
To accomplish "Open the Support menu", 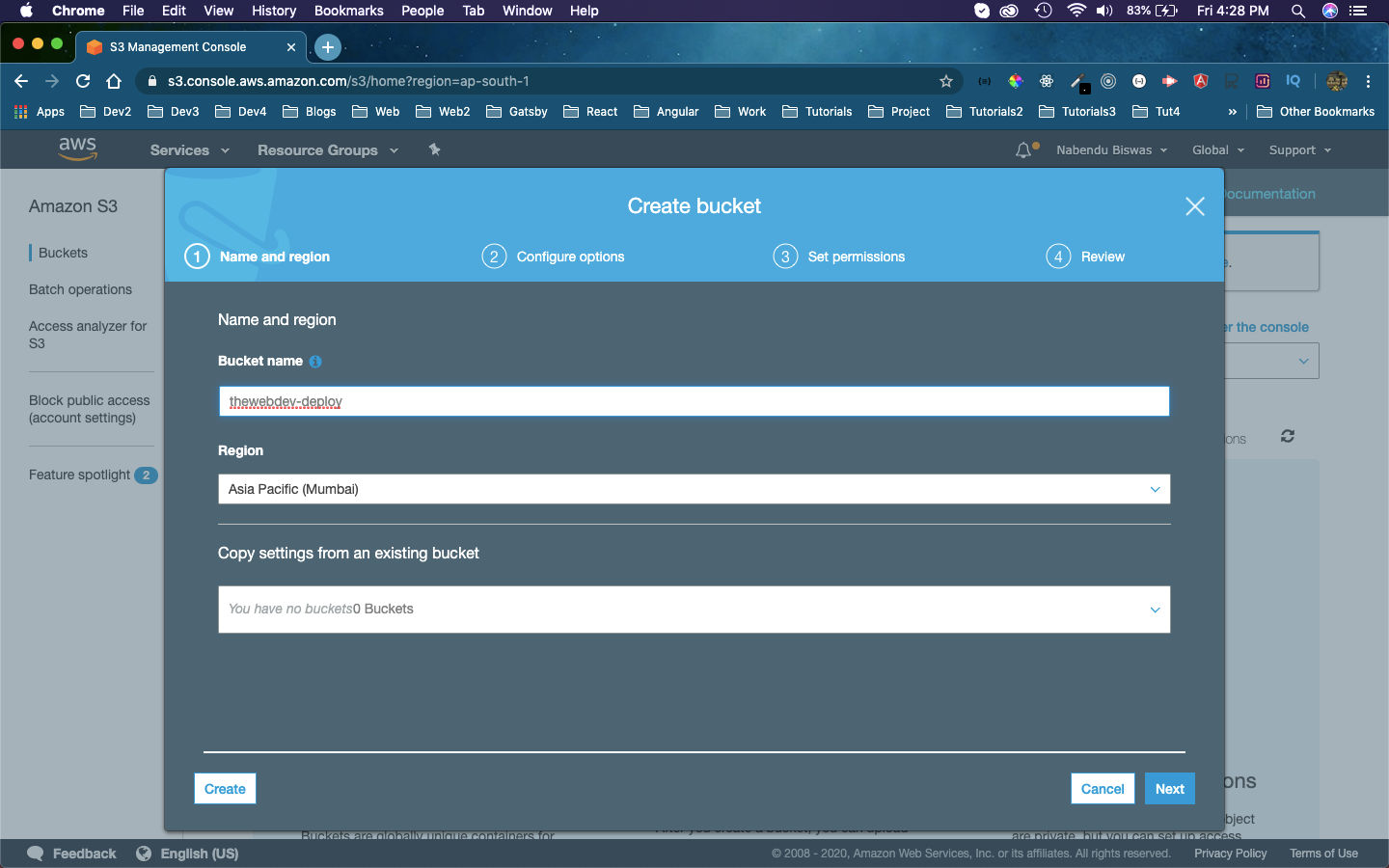I will pos(1299,150).
